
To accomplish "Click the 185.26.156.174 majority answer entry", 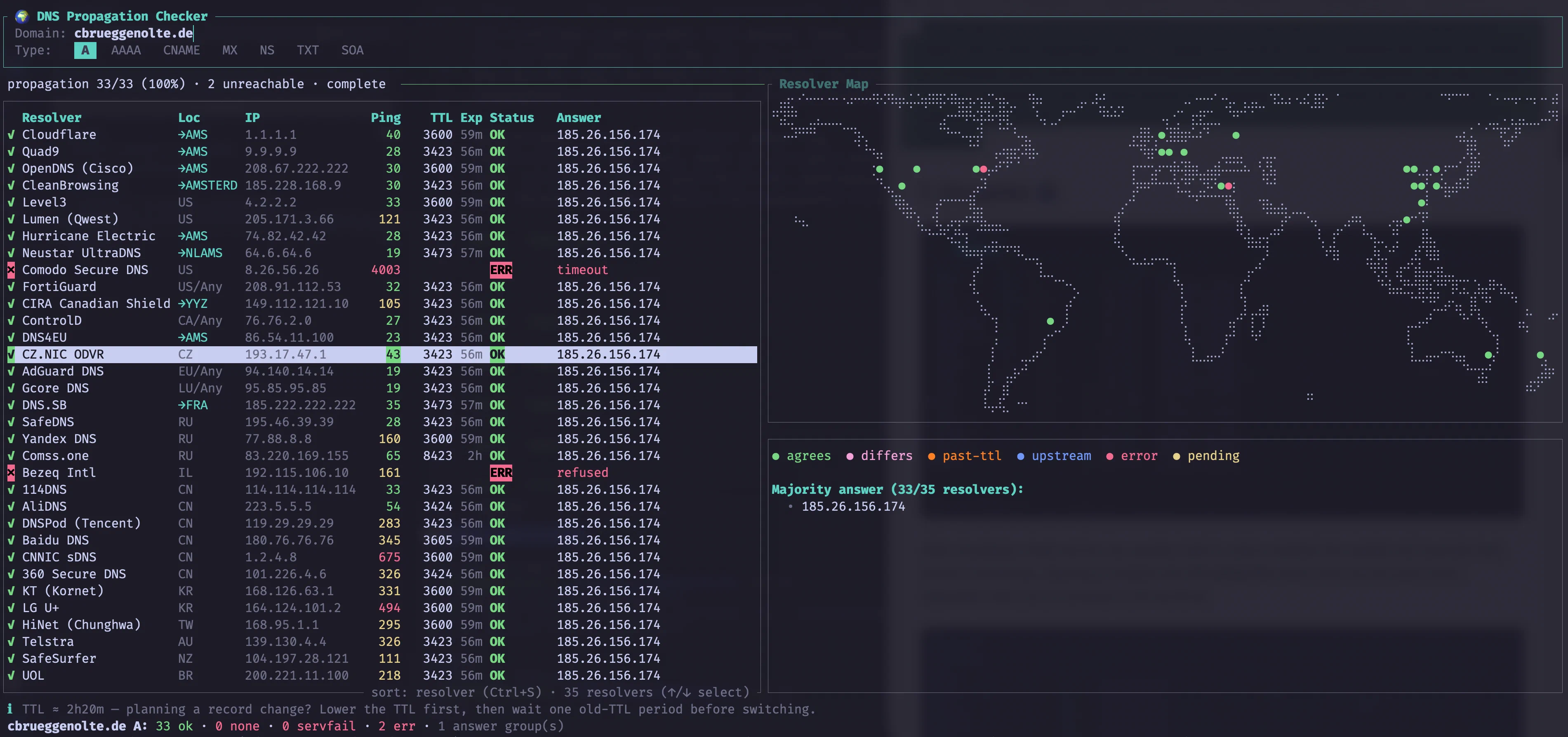I will click(853, 506).
